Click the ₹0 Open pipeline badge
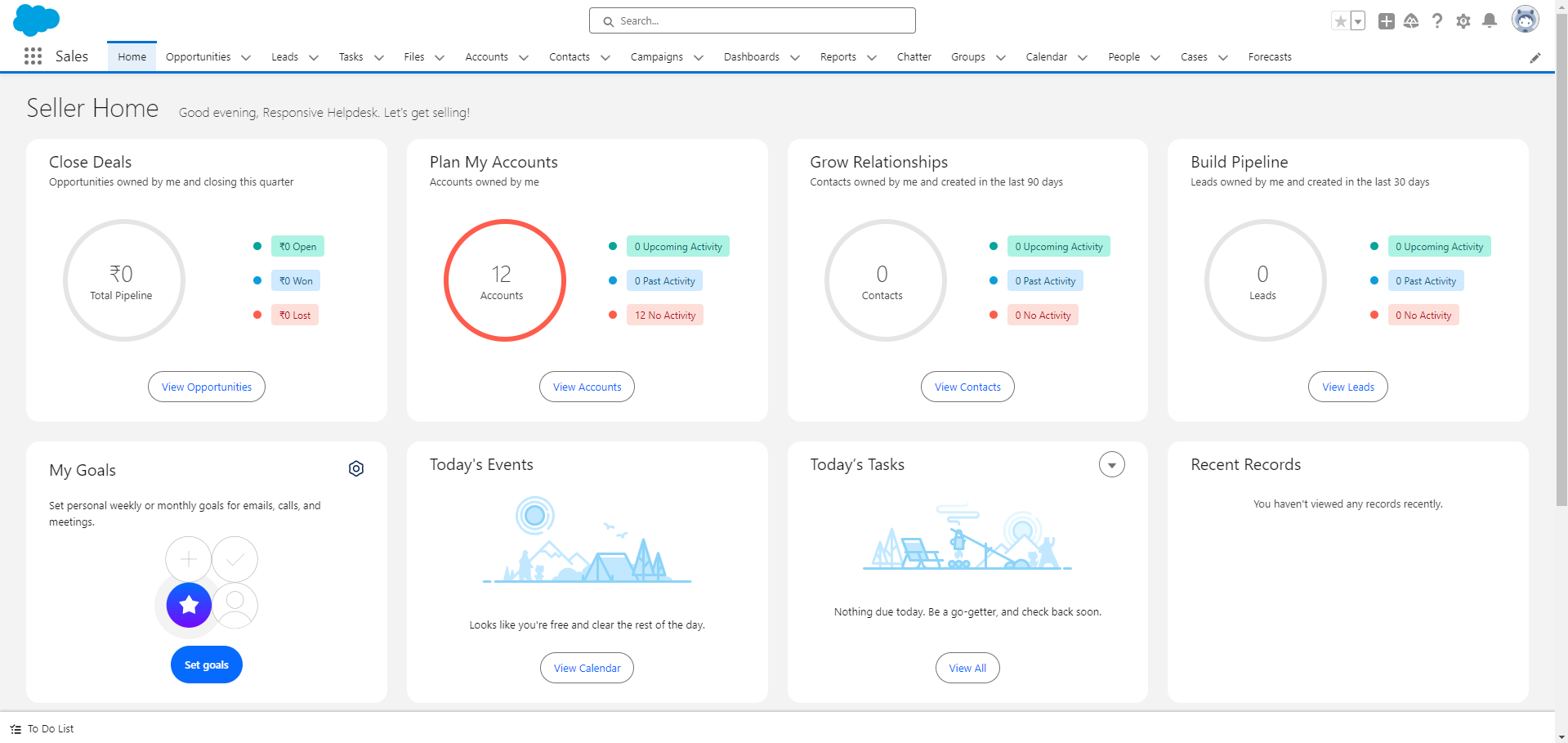Screen dimensions: 1568x743 (297, 246)
